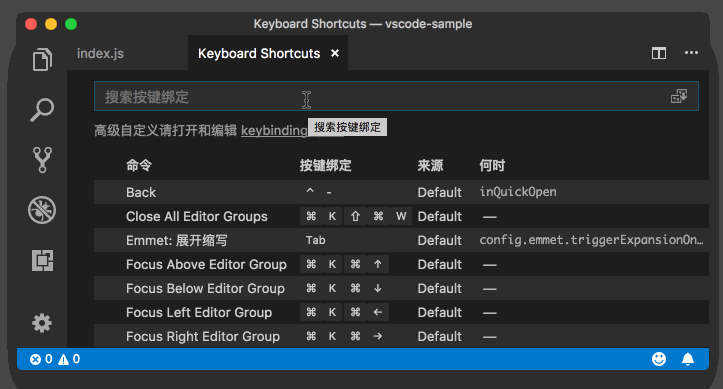This screenshot has width=723, height=389.
Task: Click the Tab keybinding for Emmet
Action: tap(315, 240)
